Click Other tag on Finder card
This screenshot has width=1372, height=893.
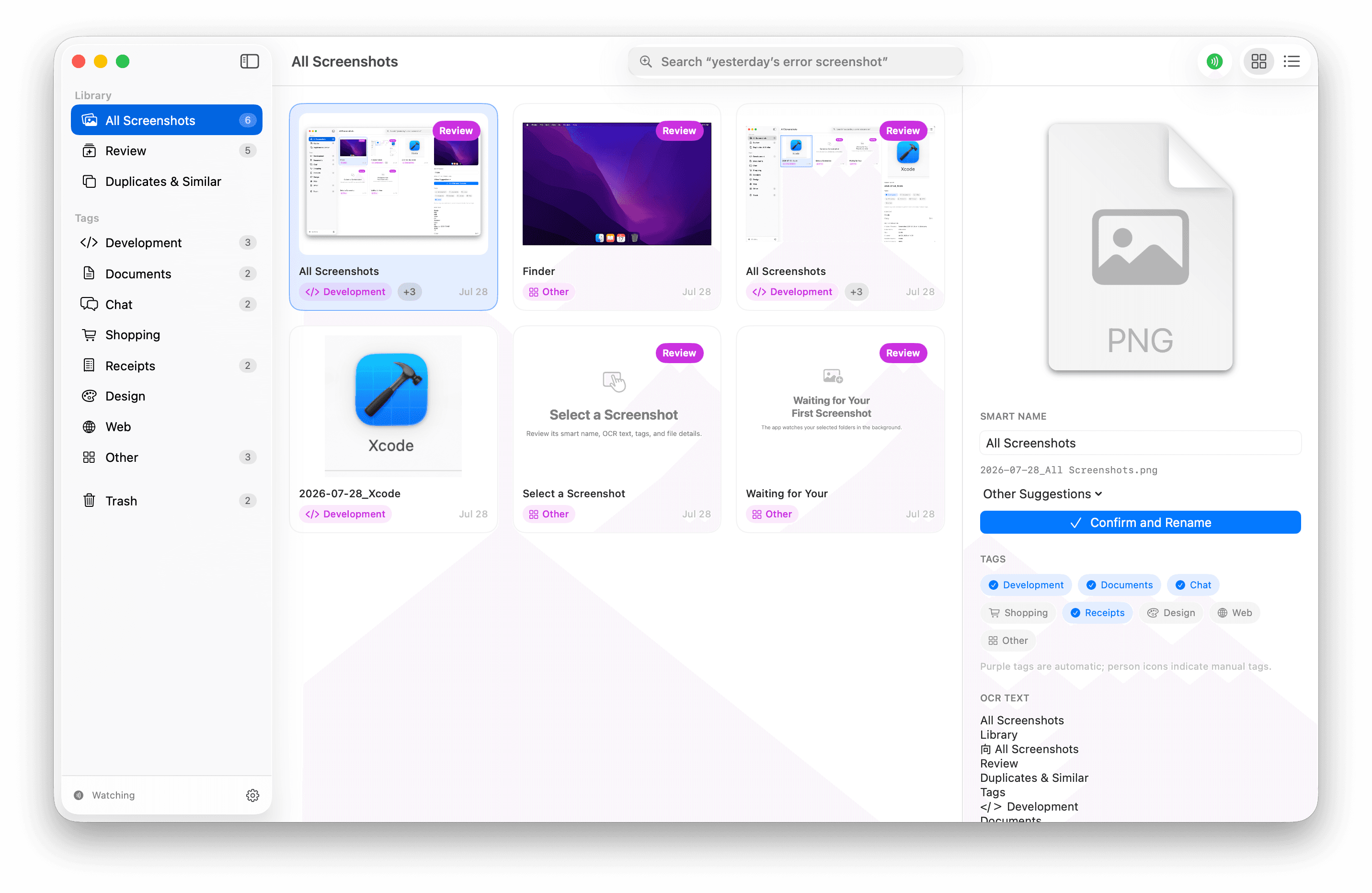tap(549, 292)
